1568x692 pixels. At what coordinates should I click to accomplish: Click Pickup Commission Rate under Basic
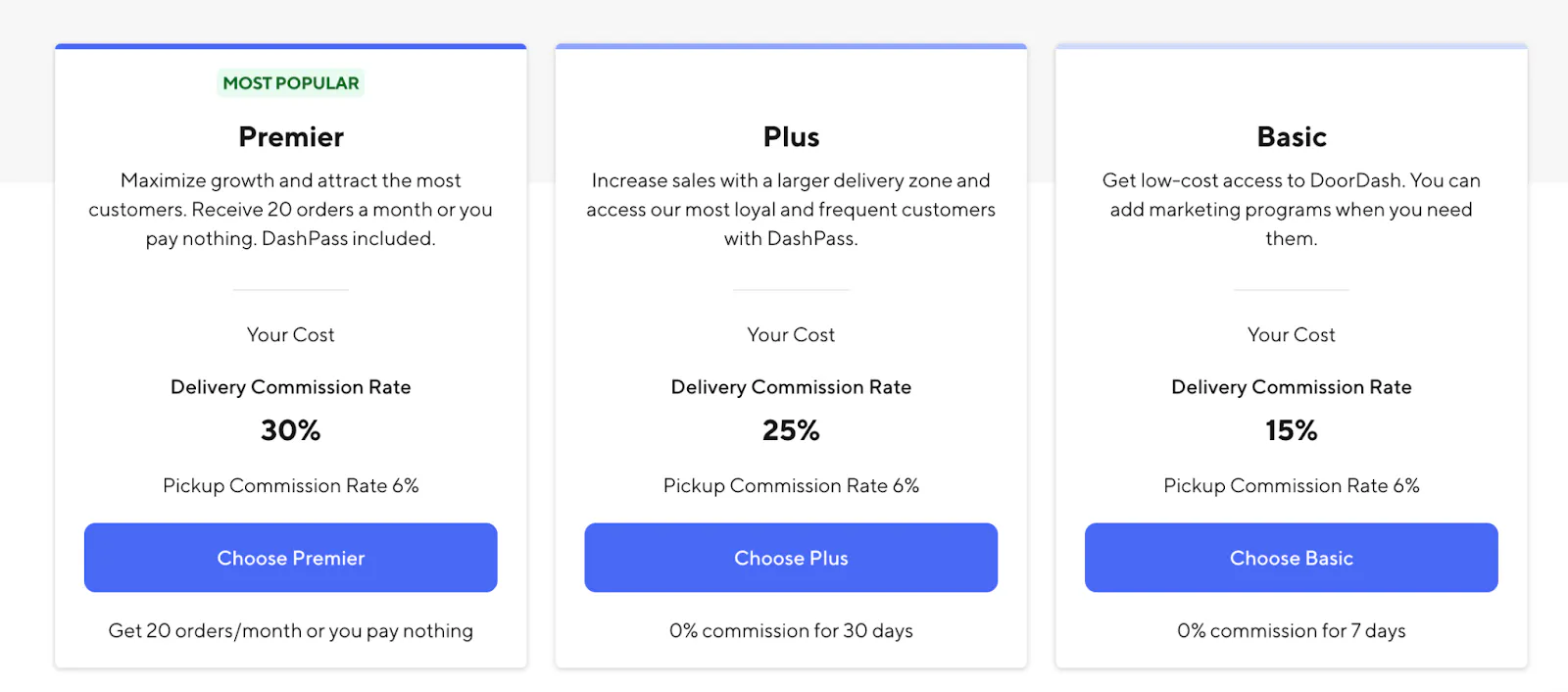click(x=1291, y=486)
